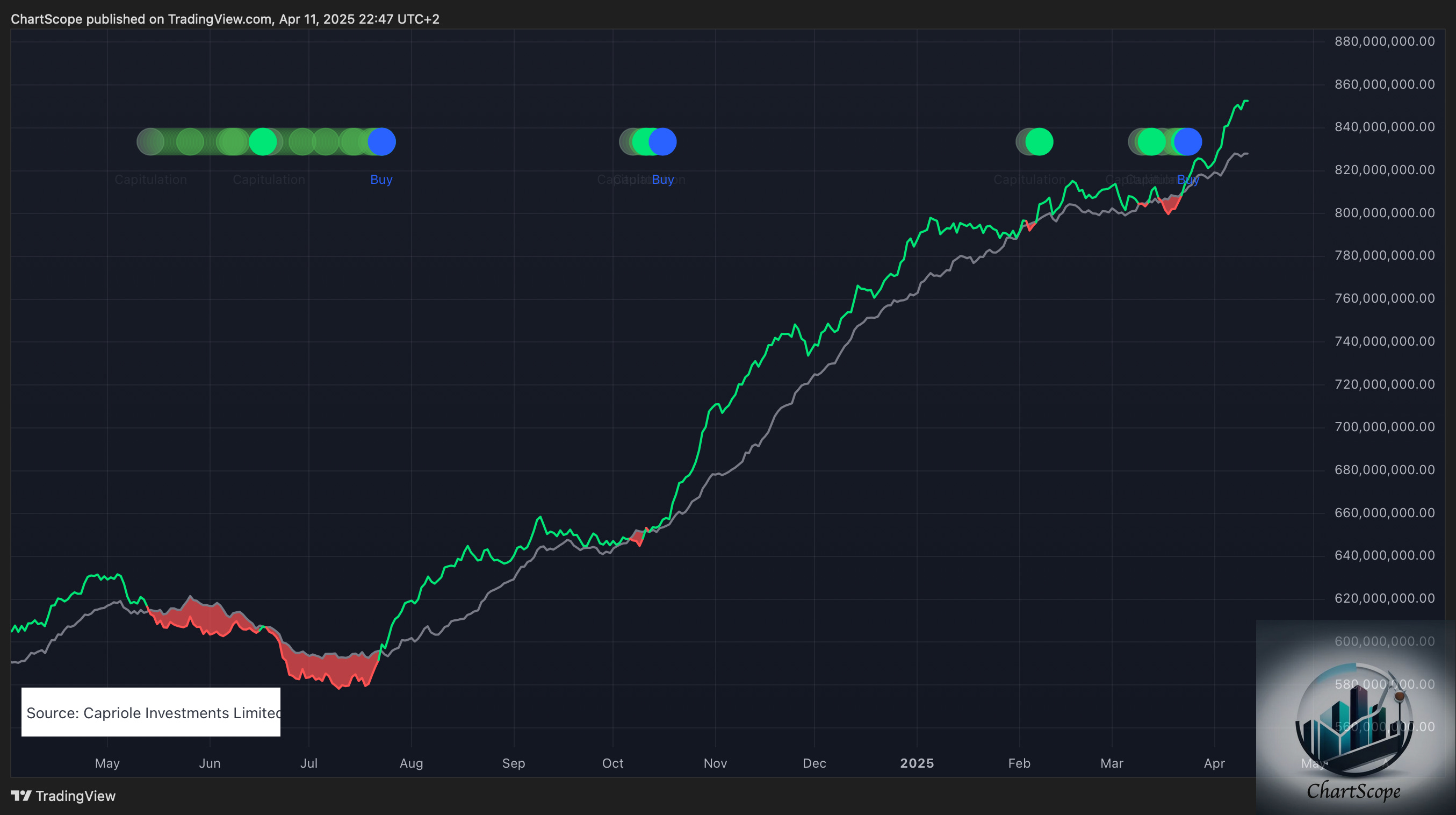Screen dimensions: 1456x815
Task: Click the first Capitulation label near May
Action: coord(150,179)
